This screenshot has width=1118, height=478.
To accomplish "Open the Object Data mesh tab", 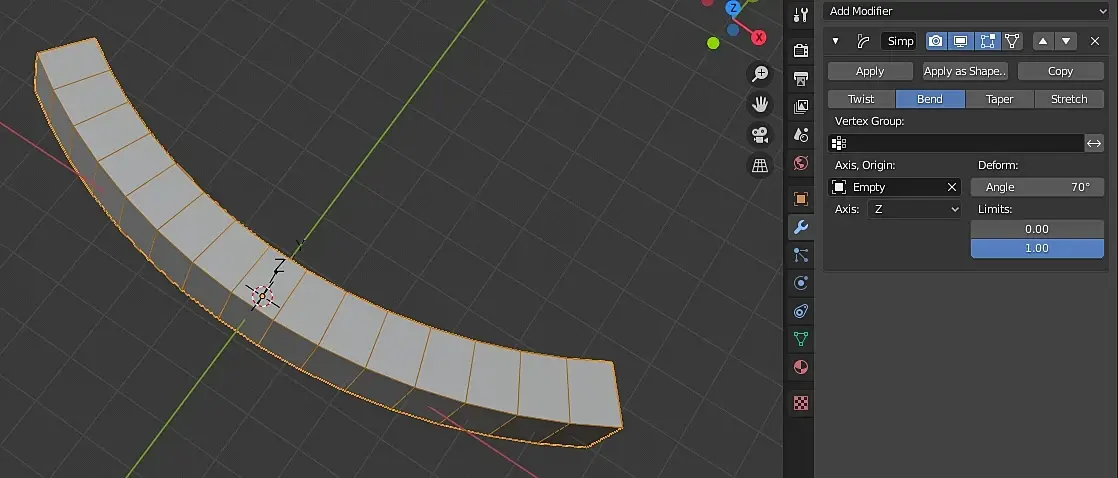I will [801, 339].
